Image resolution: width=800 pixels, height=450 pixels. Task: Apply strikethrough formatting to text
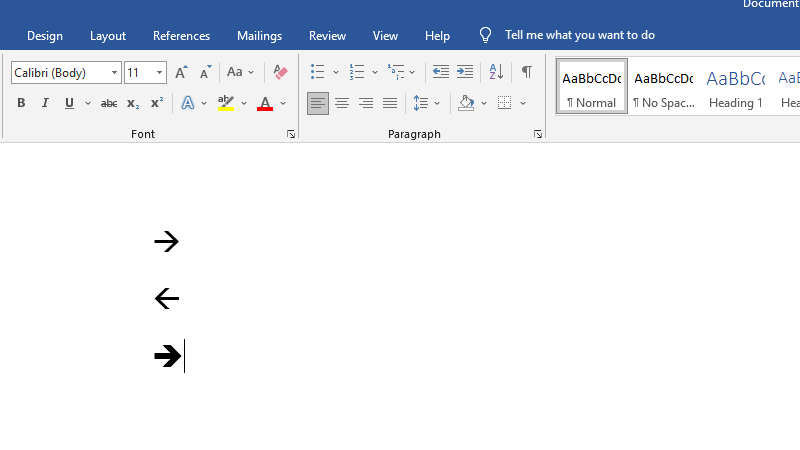(x=109, y=103)
